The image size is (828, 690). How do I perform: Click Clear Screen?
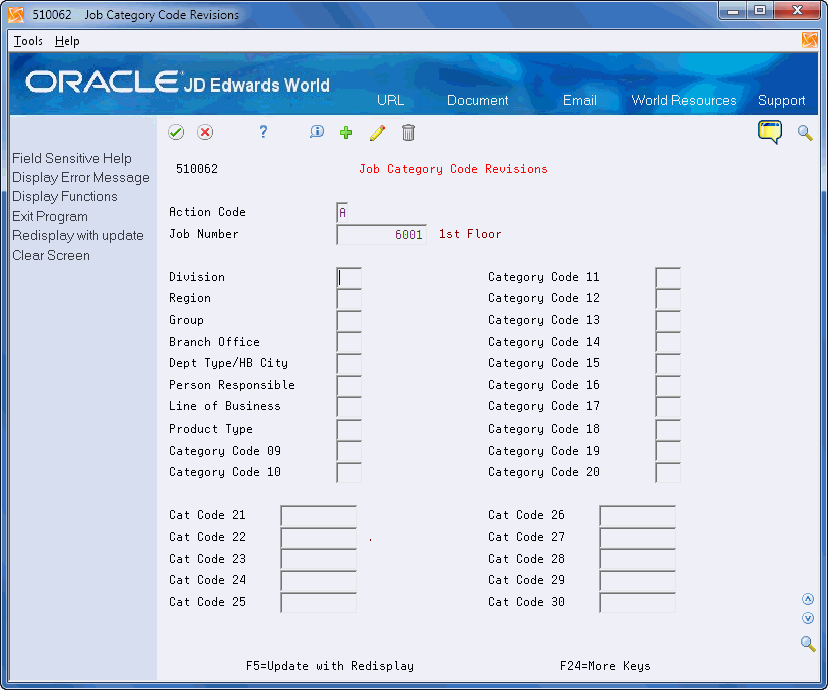(x=51, y=256)
